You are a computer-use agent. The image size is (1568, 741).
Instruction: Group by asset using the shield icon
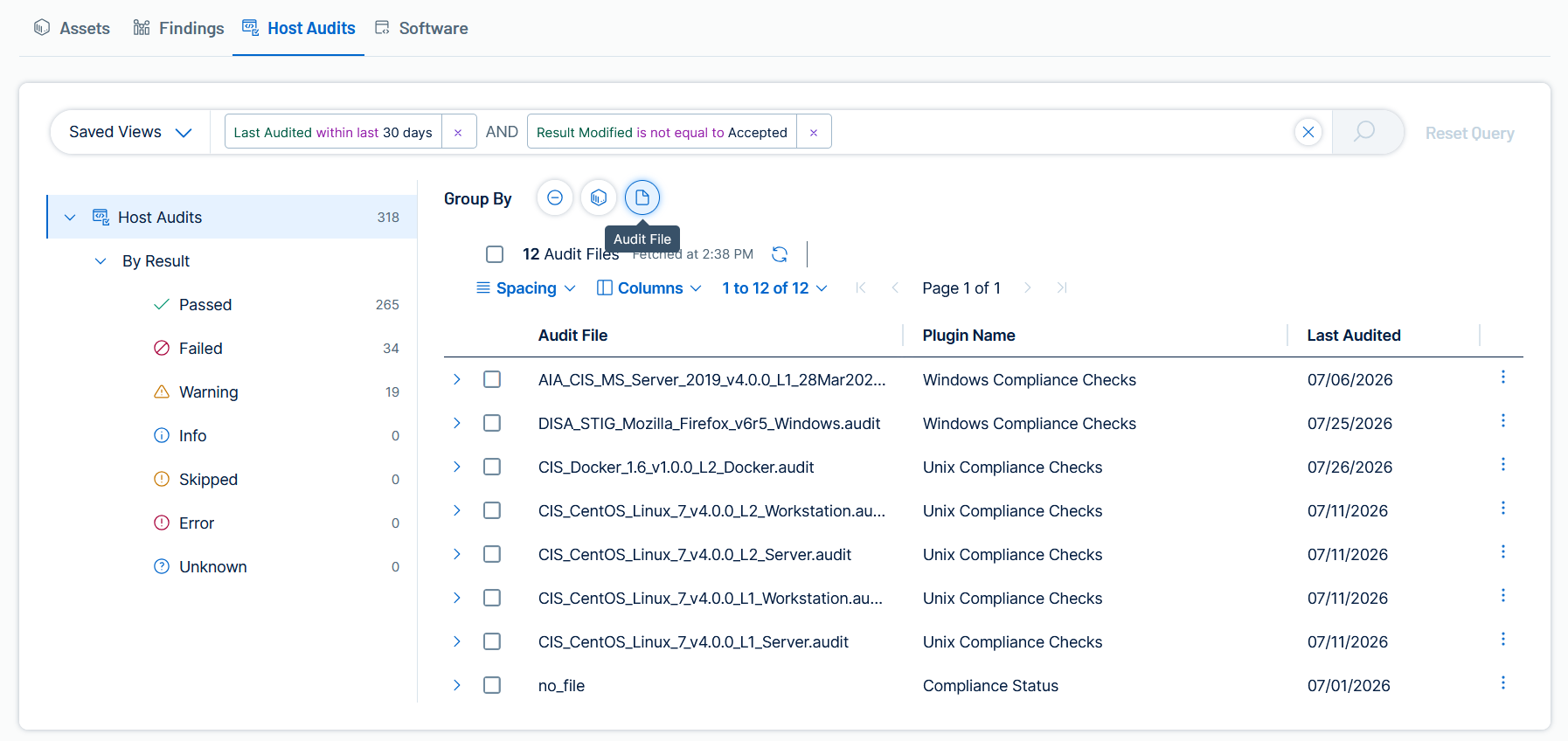click(x=599, y=197)
